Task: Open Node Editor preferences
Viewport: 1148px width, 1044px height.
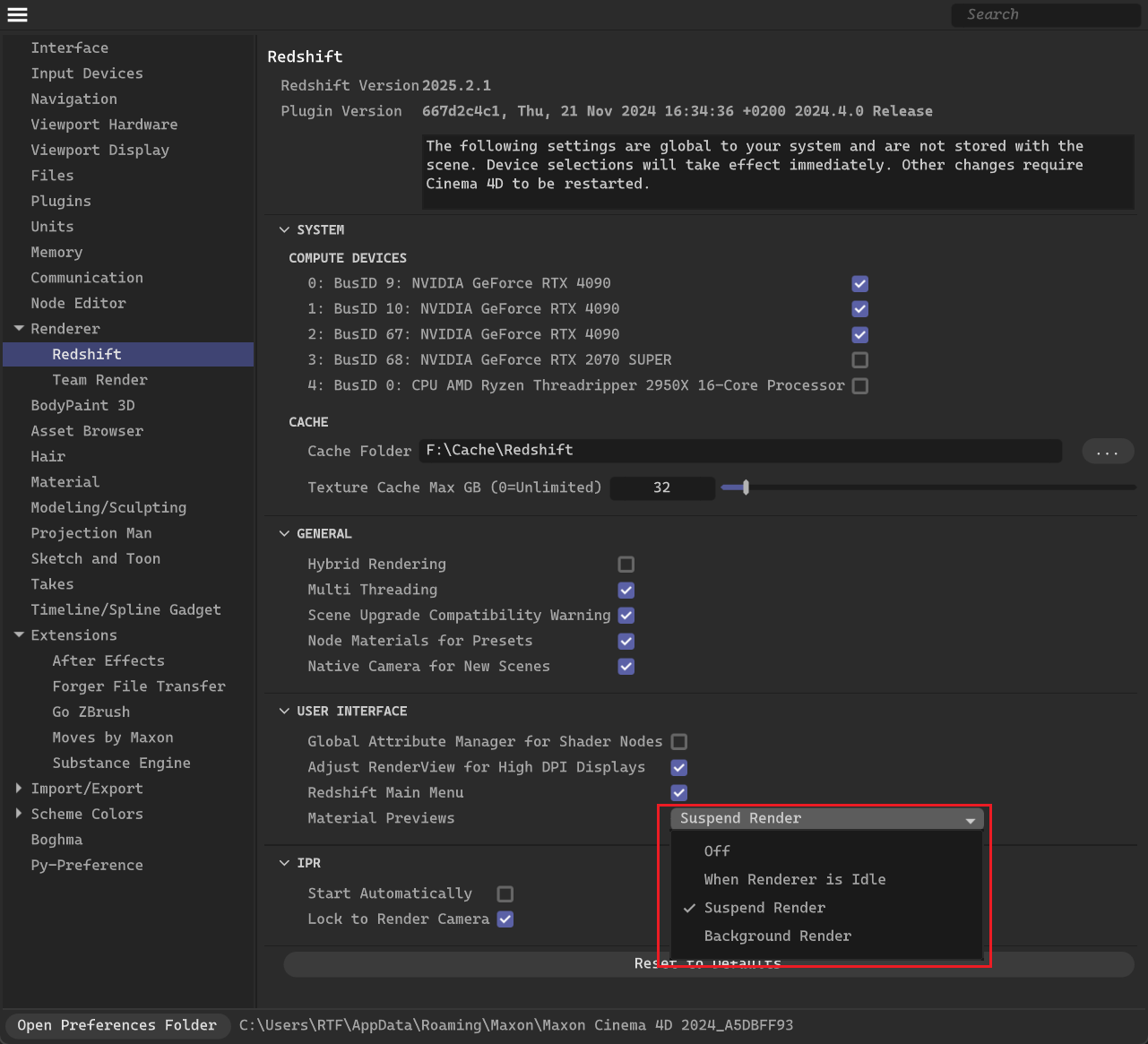Action: pos(79,304)
